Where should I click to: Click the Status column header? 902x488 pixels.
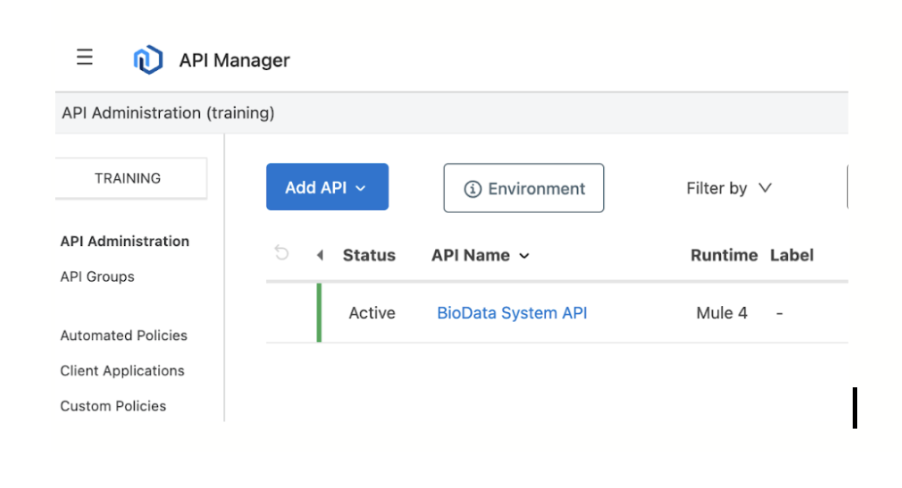pyautogui.click(x=369, y=256)
